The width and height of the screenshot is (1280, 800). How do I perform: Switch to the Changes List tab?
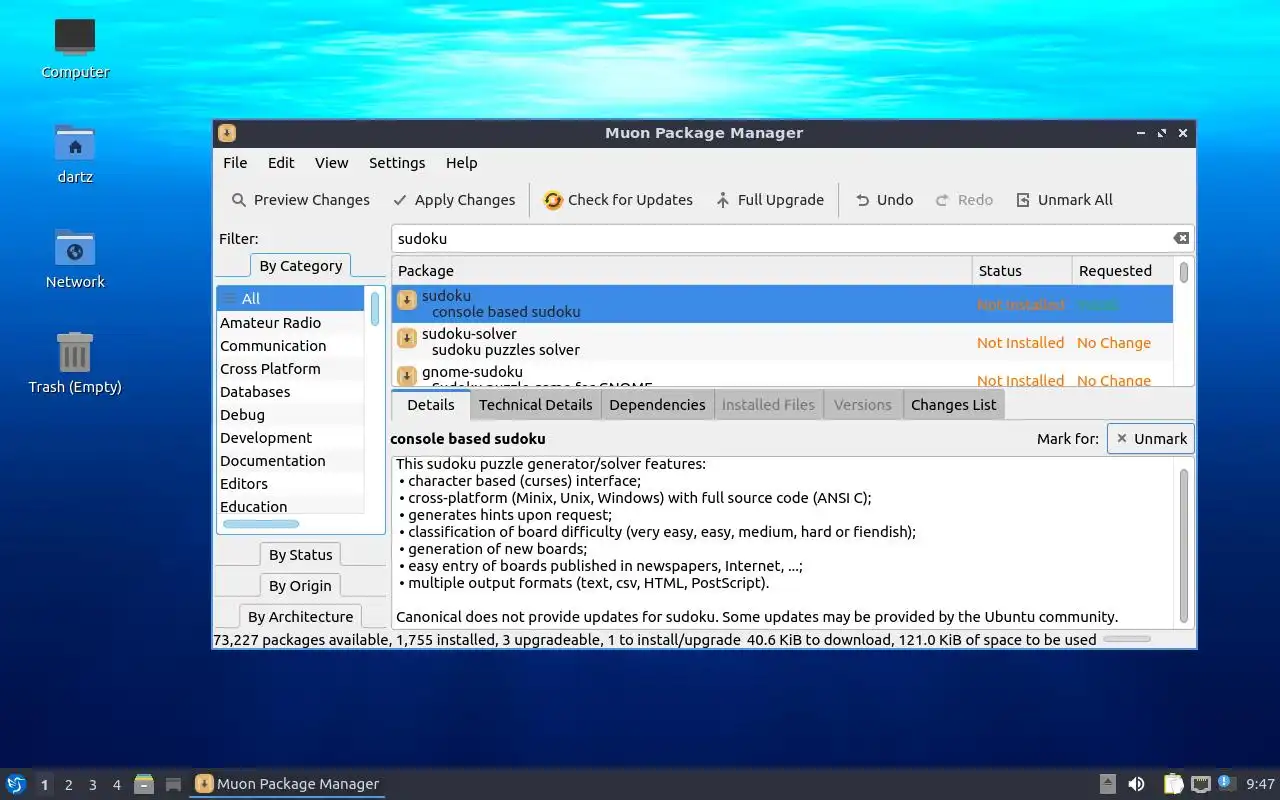pos(953,405)
